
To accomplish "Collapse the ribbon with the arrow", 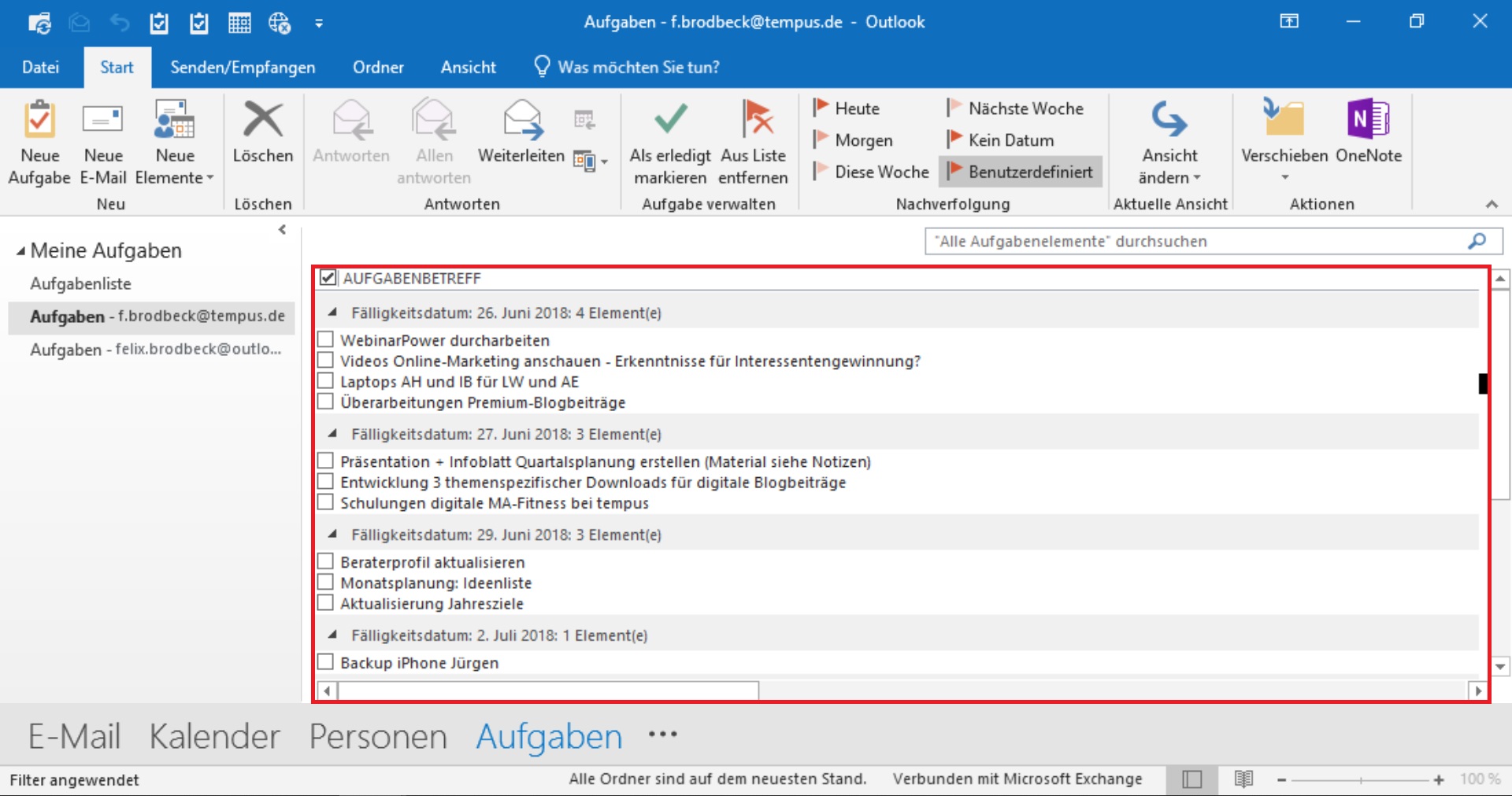I will click(1492, 204).
